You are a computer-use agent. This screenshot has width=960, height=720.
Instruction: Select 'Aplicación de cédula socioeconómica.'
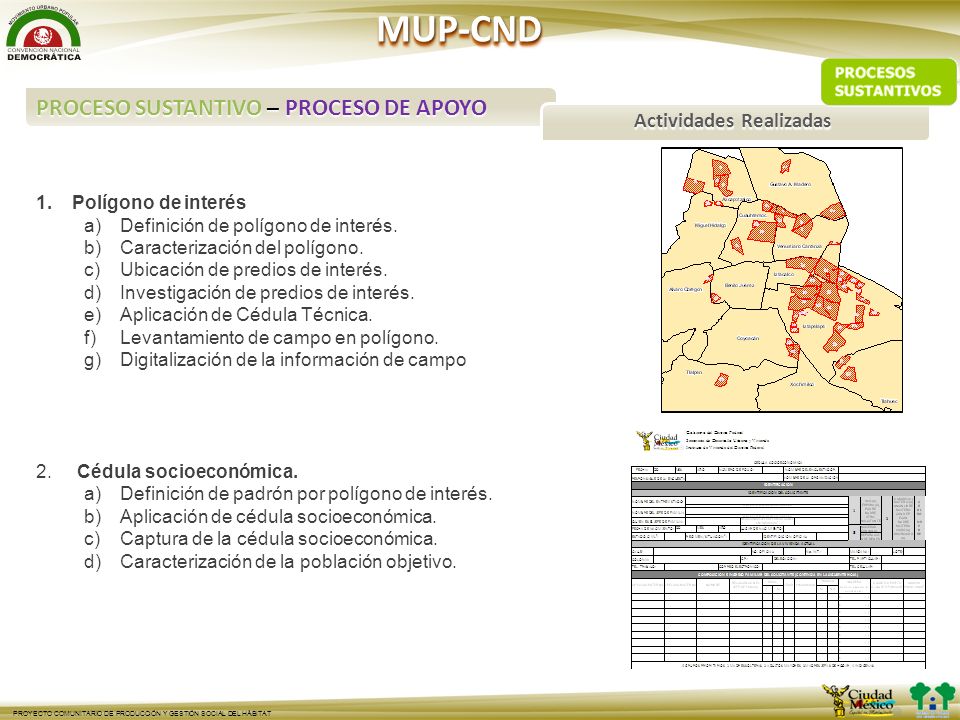(x=278, y=516)
